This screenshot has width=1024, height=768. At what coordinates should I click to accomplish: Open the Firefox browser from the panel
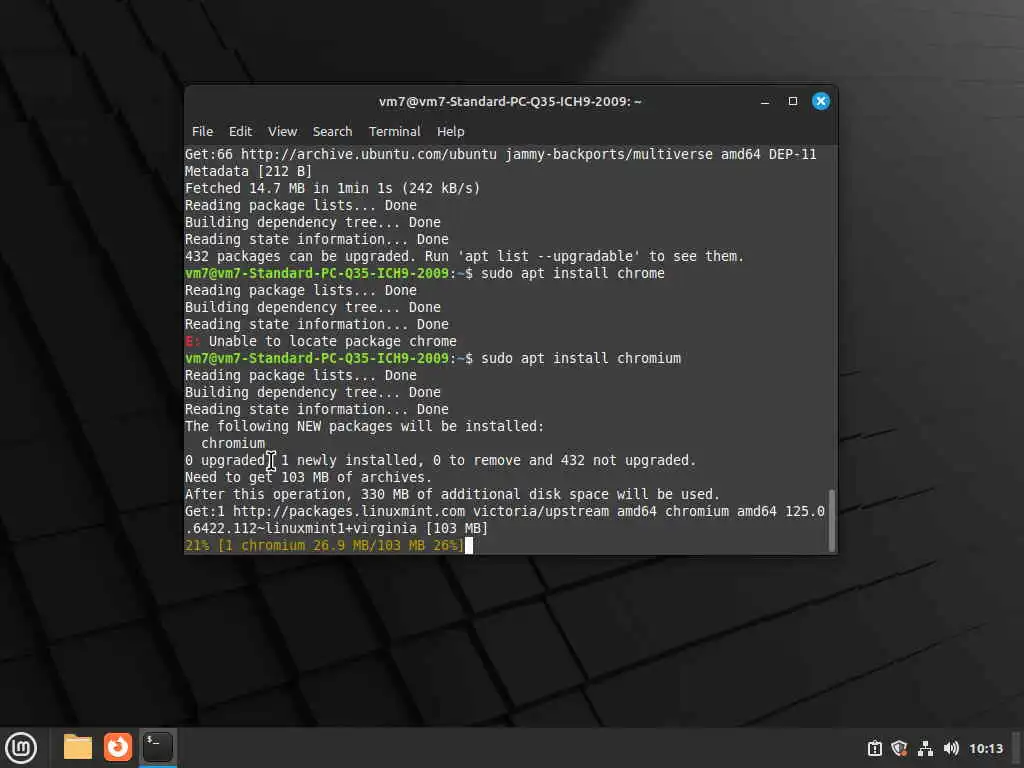click(118, 747)
